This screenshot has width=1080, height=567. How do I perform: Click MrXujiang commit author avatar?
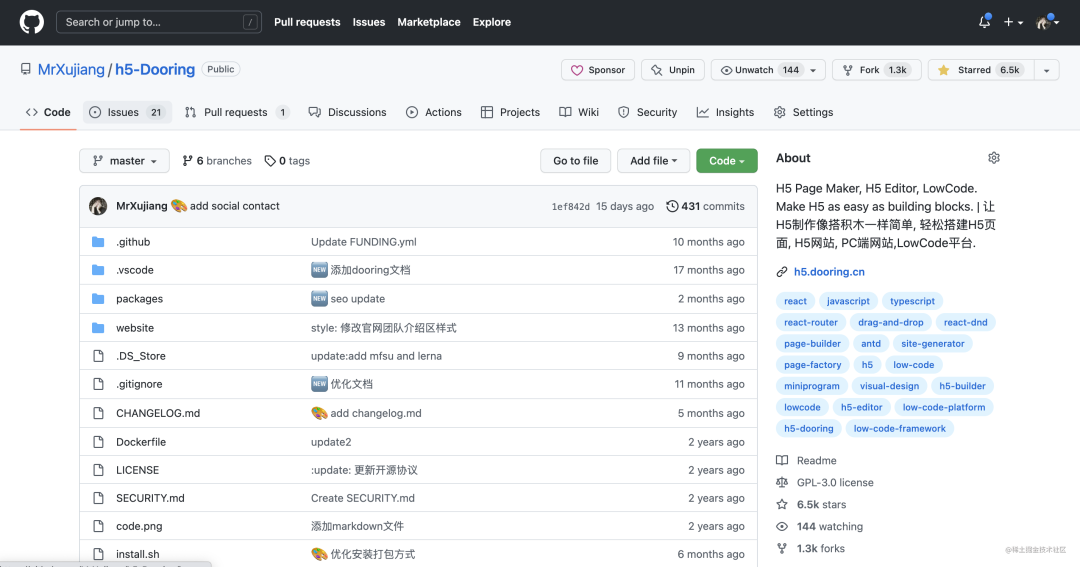98,206
